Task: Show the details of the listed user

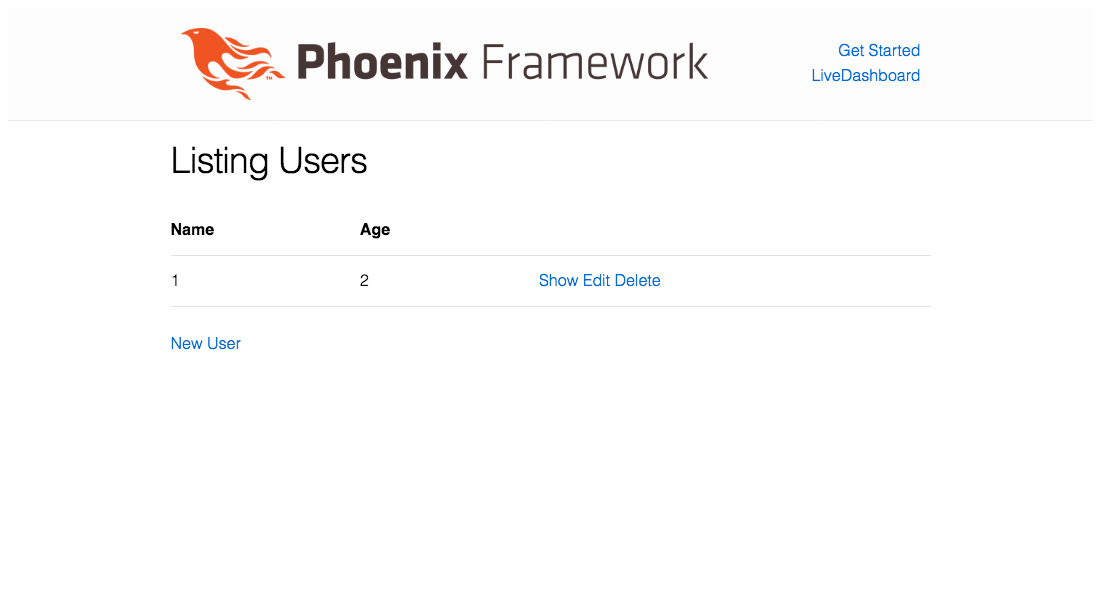Action: [x=558, y=281]
